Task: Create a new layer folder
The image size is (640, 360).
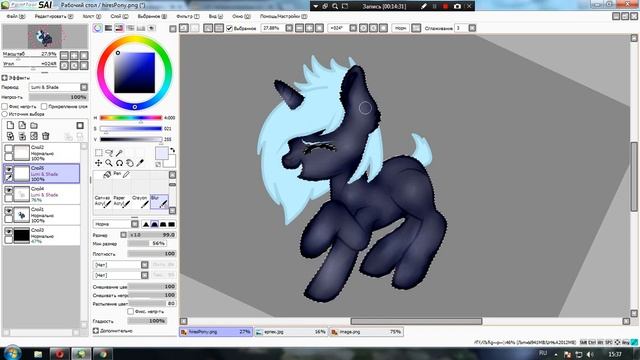Action: click(34, 125)
